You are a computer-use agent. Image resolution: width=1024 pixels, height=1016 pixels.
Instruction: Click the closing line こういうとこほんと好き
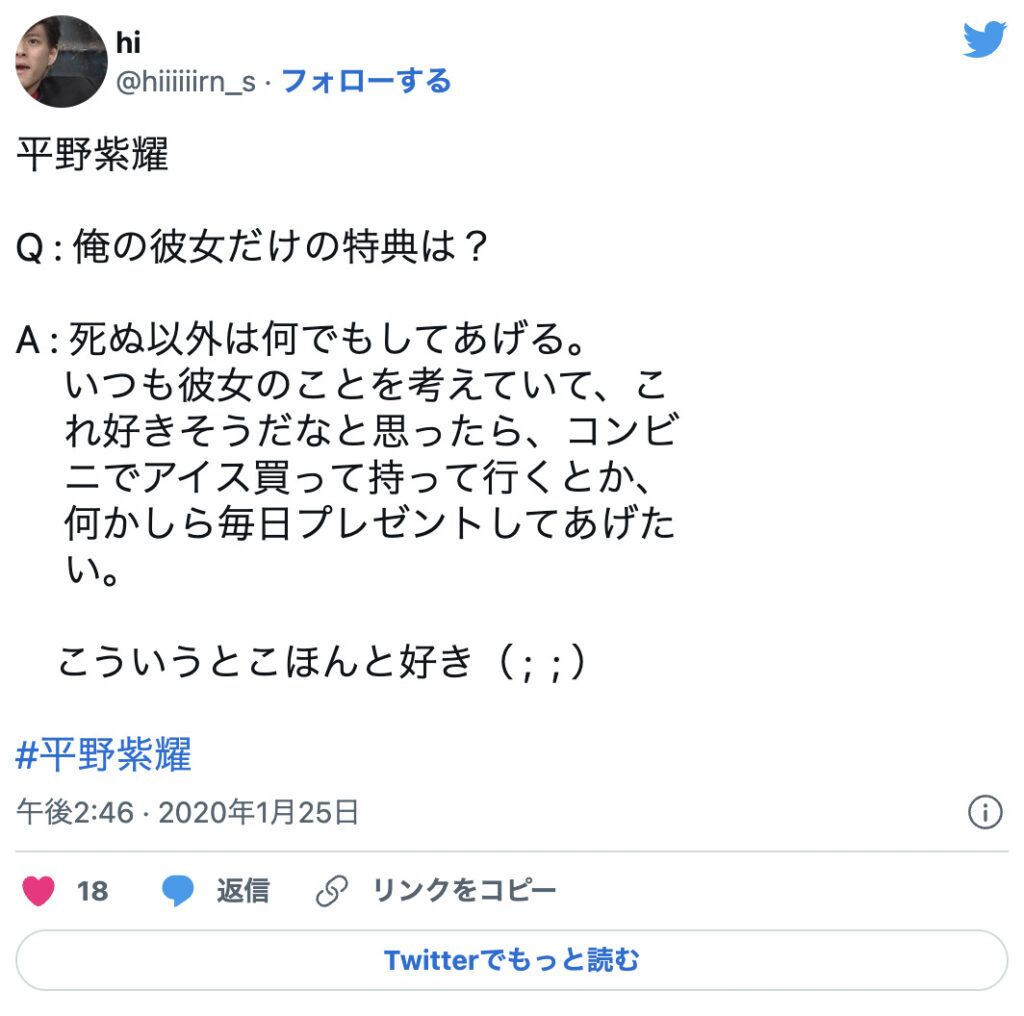(320, 661)
